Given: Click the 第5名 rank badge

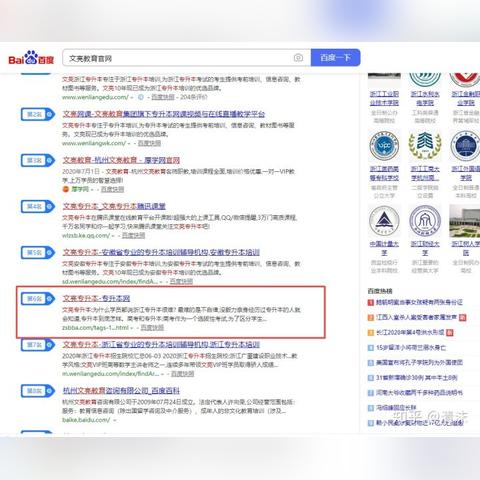Looking at the screenshot, I should point(37,252).
